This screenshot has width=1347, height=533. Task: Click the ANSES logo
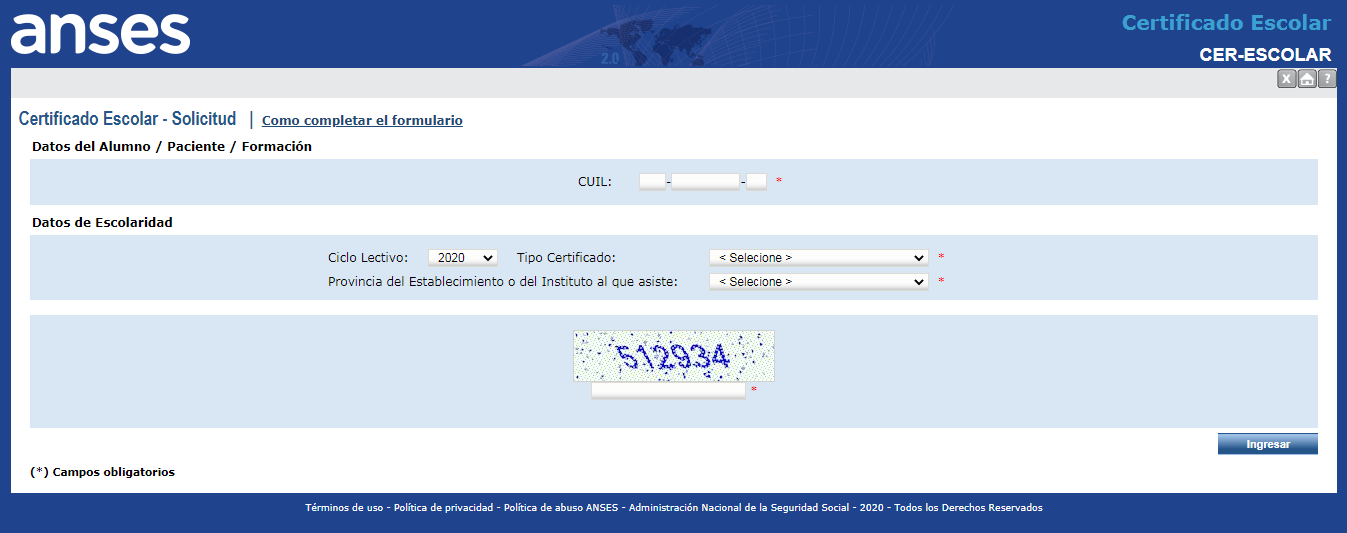point(100,33)
